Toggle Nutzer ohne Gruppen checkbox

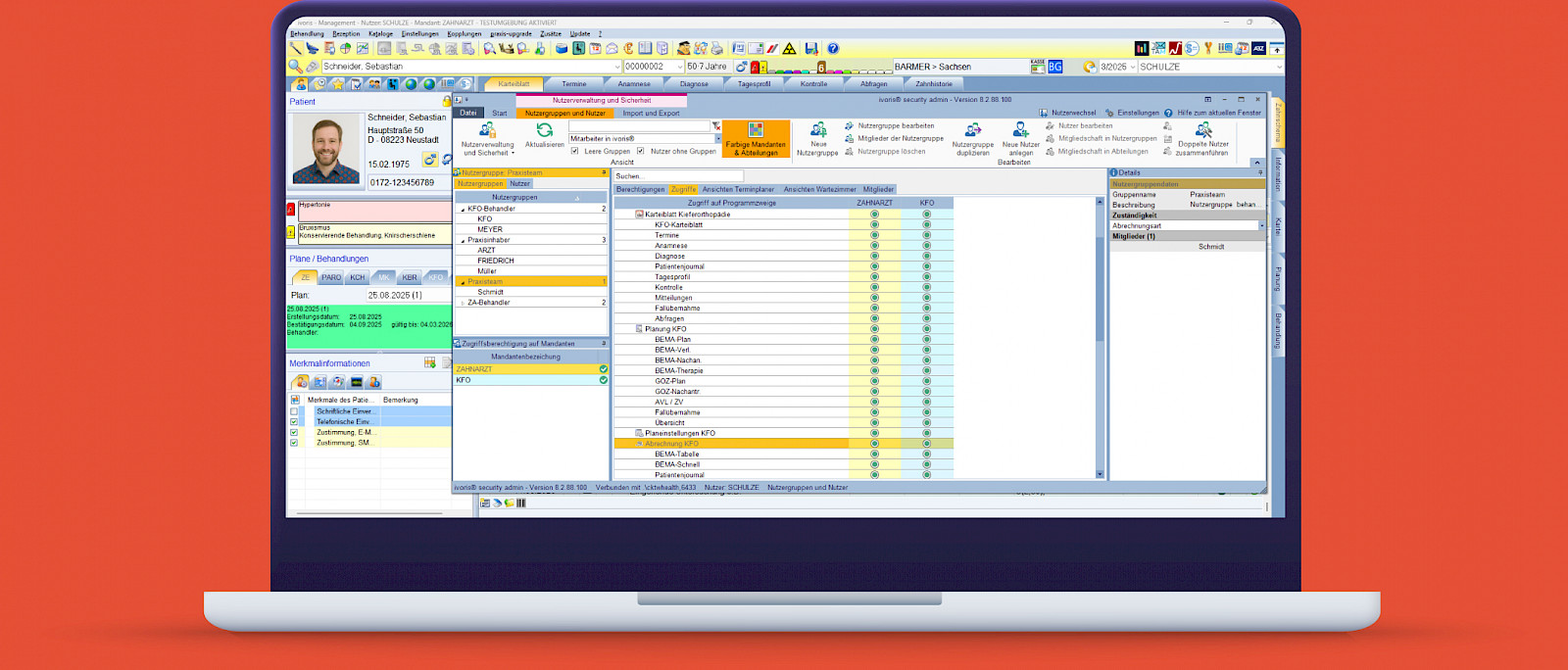pos(641,151)
